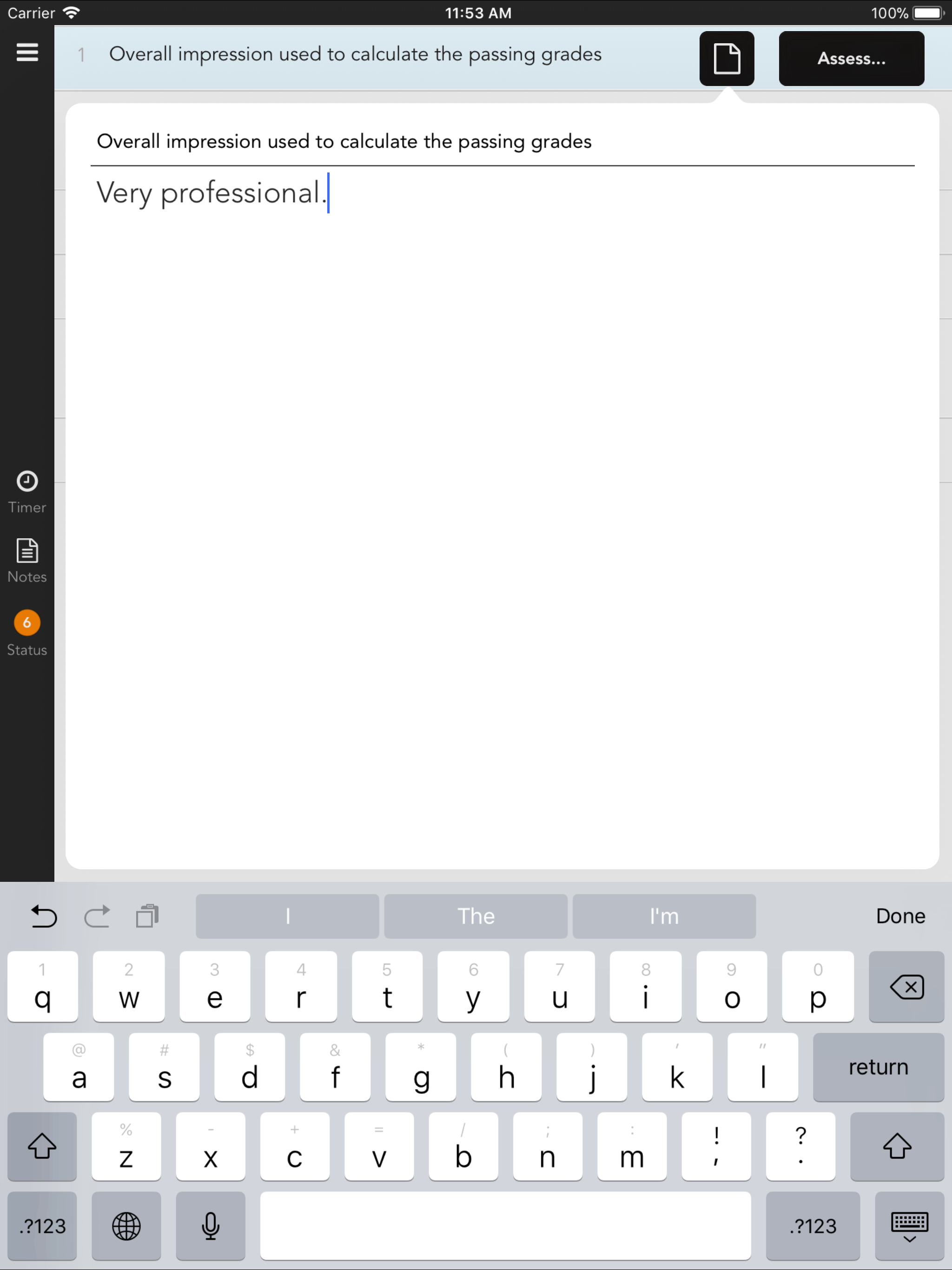Tap the t key

tap(387, 986)
